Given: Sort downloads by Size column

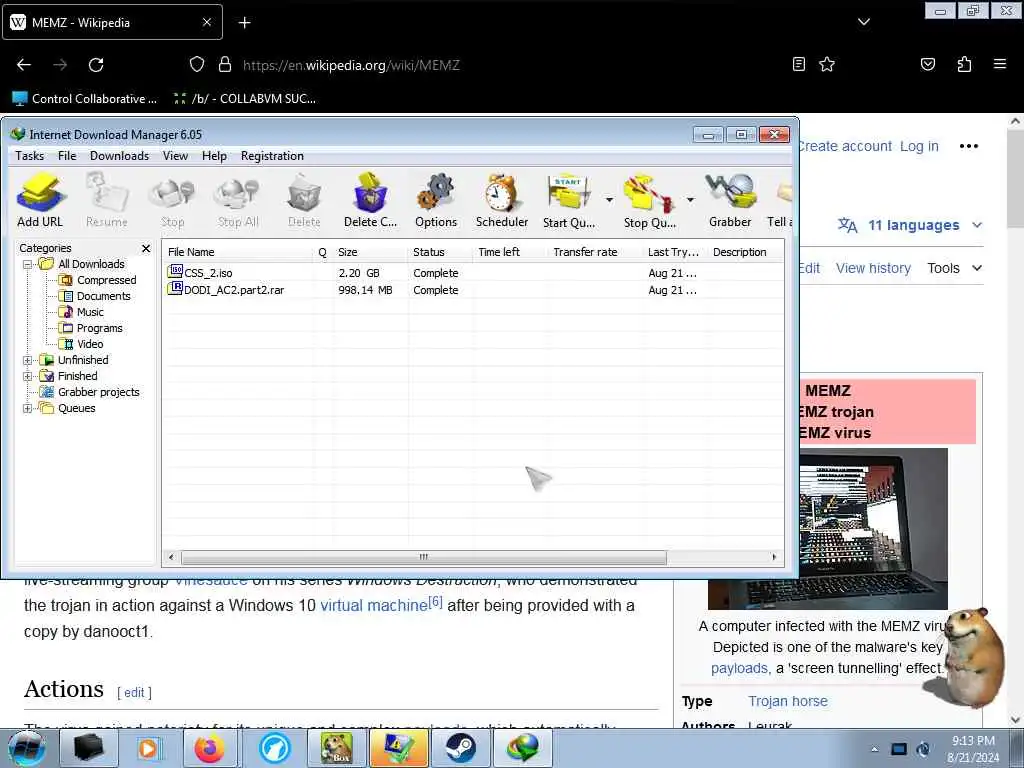Looking at the screenshot, I should [370, 252].
